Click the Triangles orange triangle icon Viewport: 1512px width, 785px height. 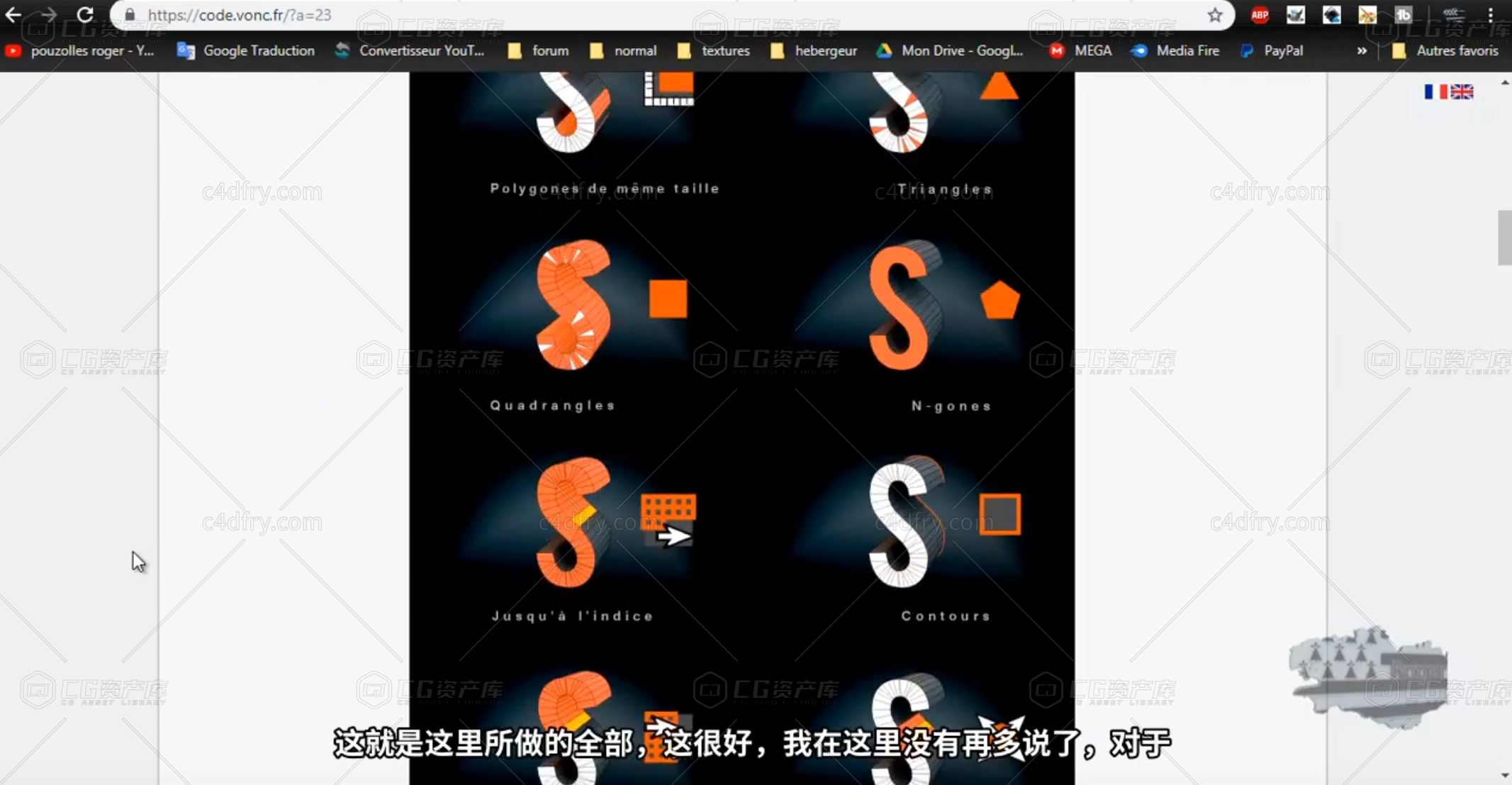999,86
